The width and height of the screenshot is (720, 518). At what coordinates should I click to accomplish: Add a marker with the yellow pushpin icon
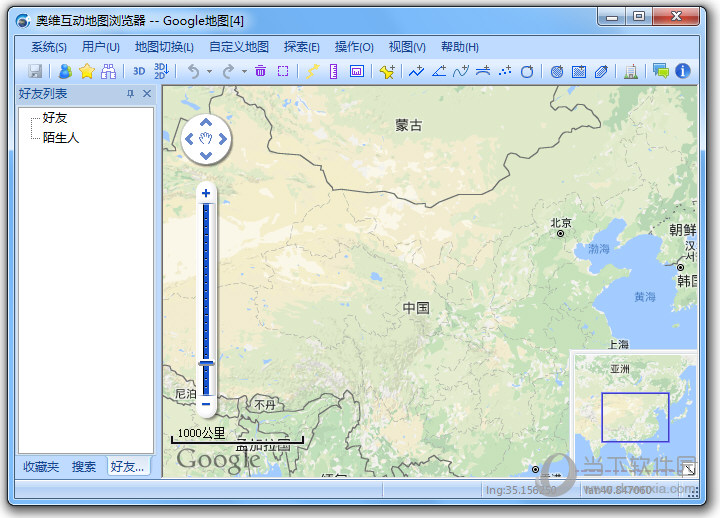click(x=387, y=71)
